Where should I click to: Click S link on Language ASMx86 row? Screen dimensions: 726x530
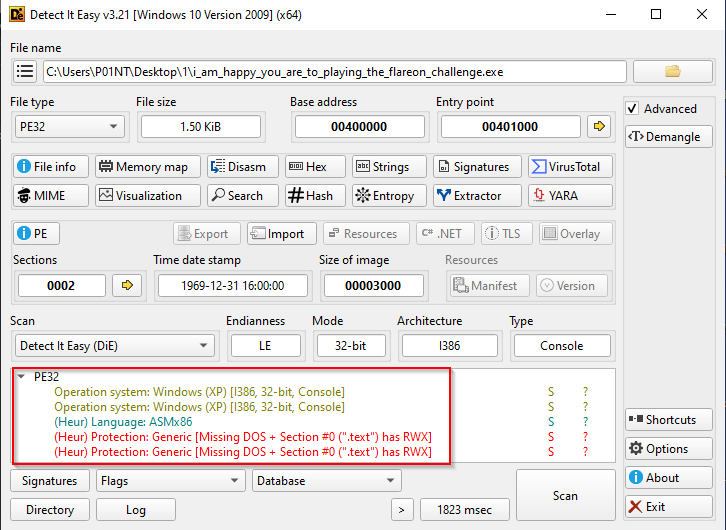[x=551, y=422]
